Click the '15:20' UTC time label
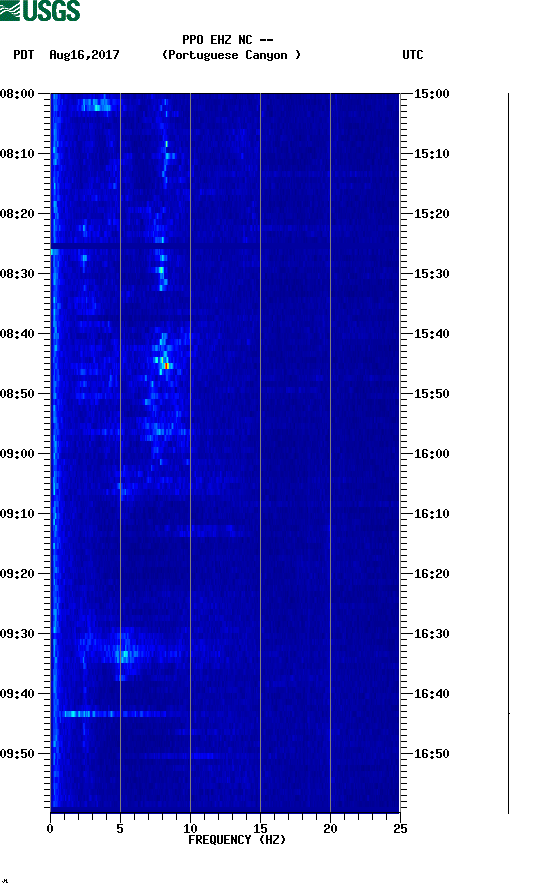552x892 pixels. 431,214
